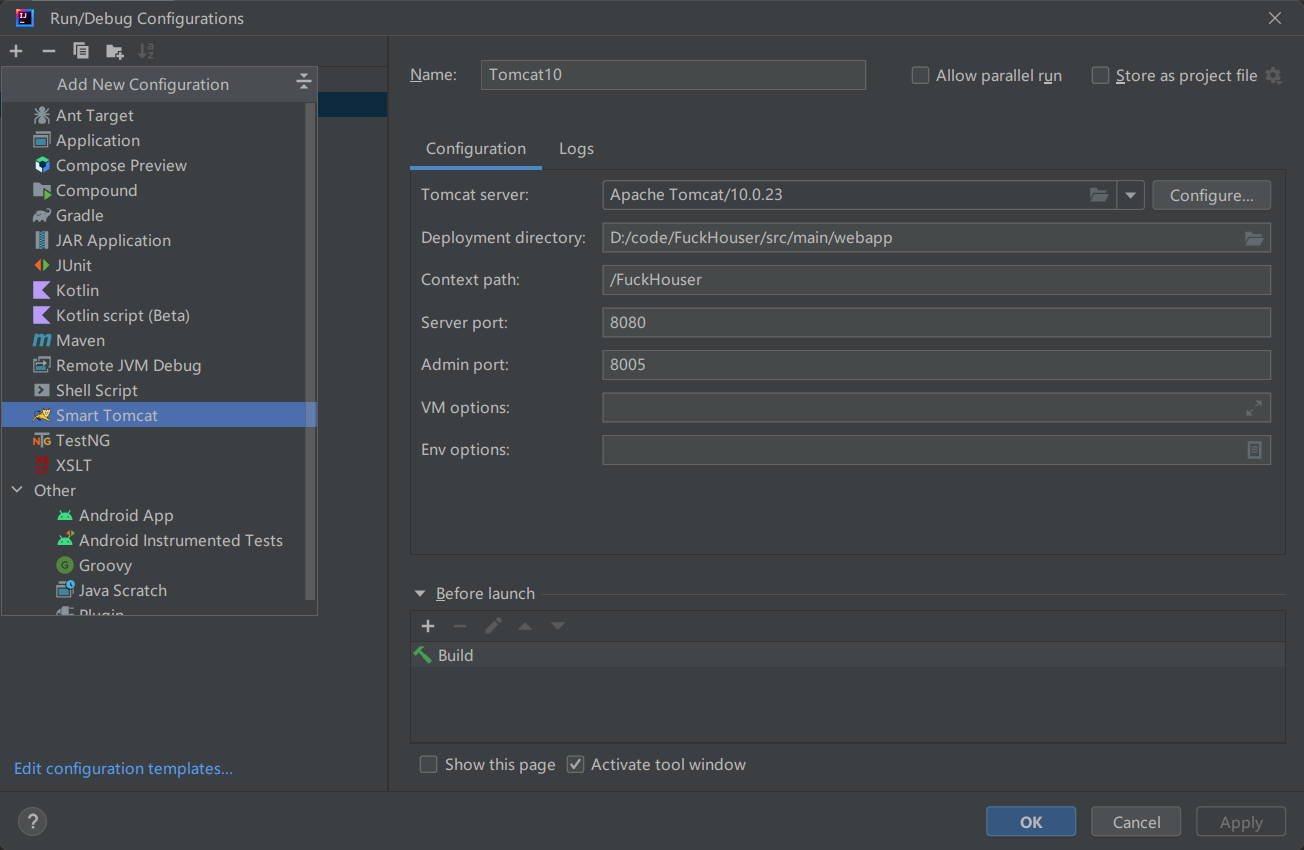Screen dimensions: 1304x850
Task: Click the Name field containing Tomcat10
Action: [673, 75]
